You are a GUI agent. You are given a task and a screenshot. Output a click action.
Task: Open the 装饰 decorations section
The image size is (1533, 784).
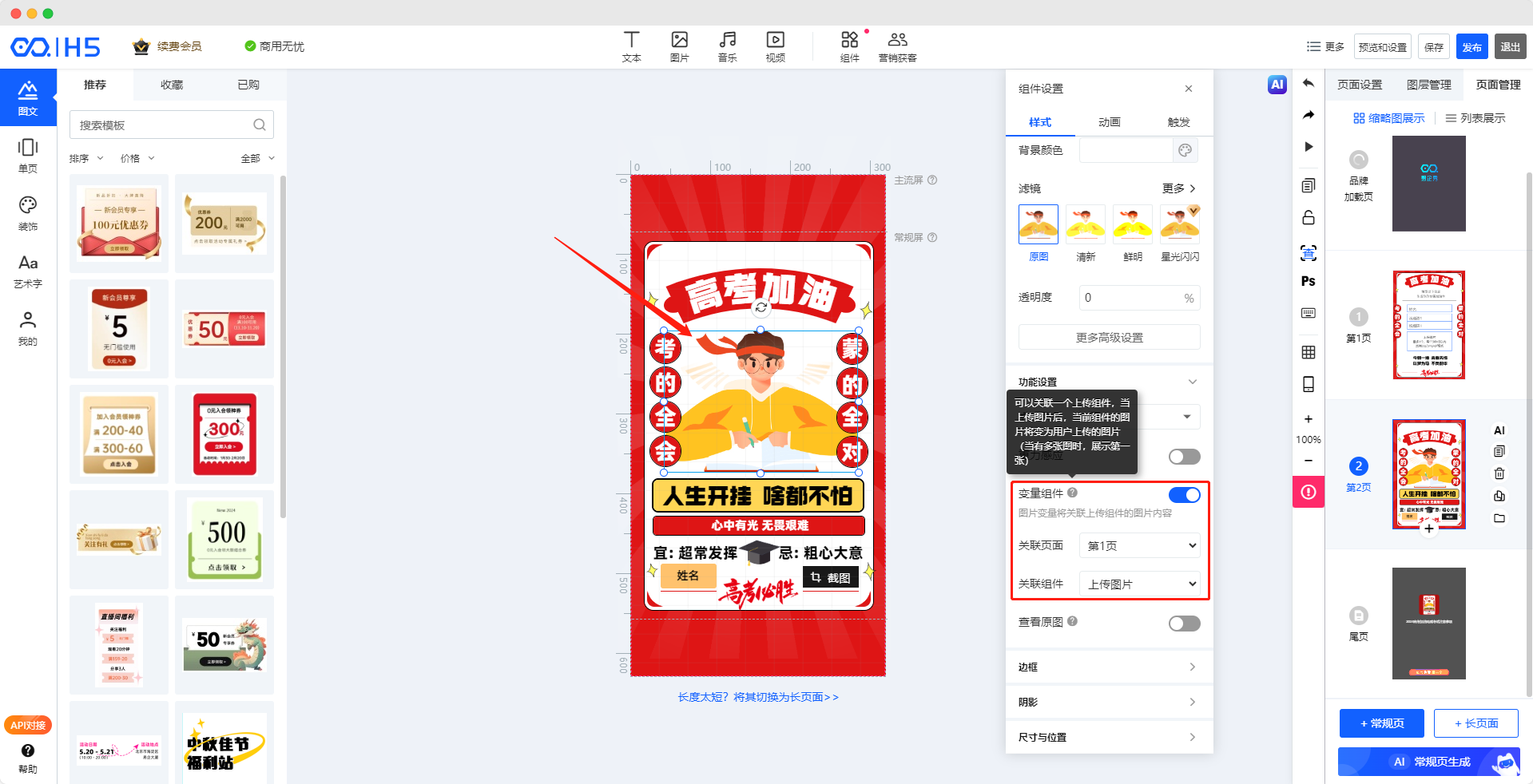click(x=28, y=213)
